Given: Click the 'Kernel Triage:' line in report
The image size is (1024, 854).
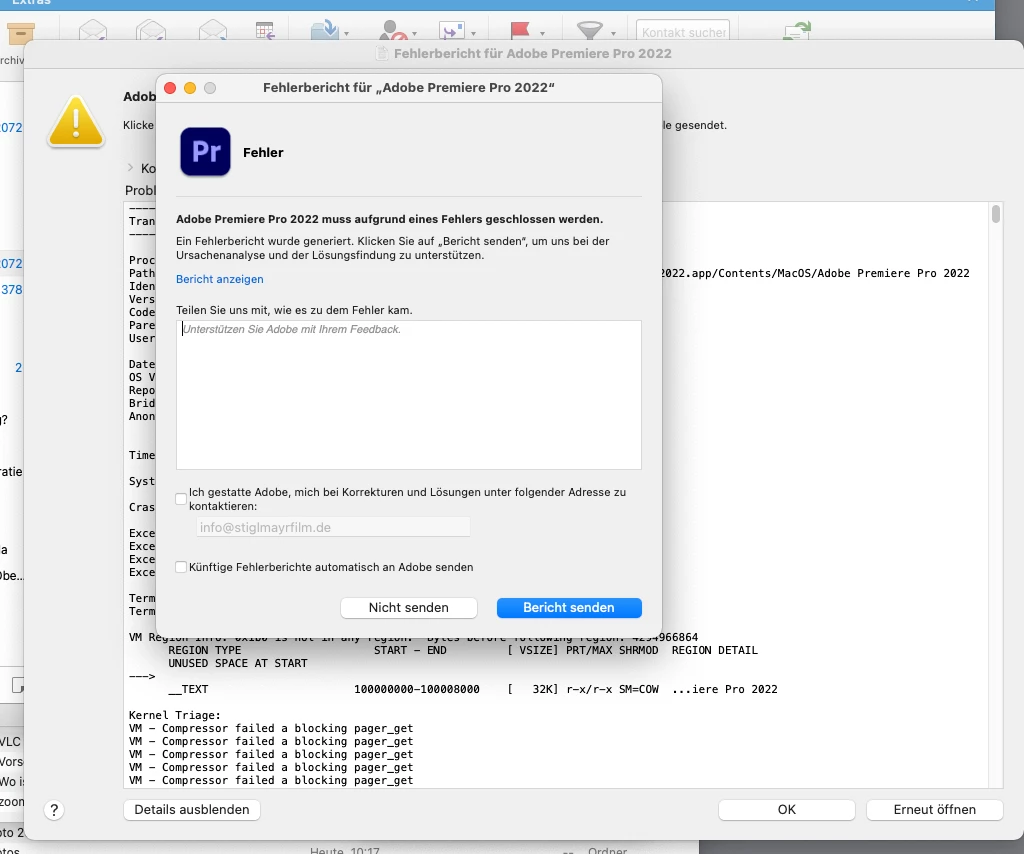Looking at the screenshot, I should [x=174, y=715].
